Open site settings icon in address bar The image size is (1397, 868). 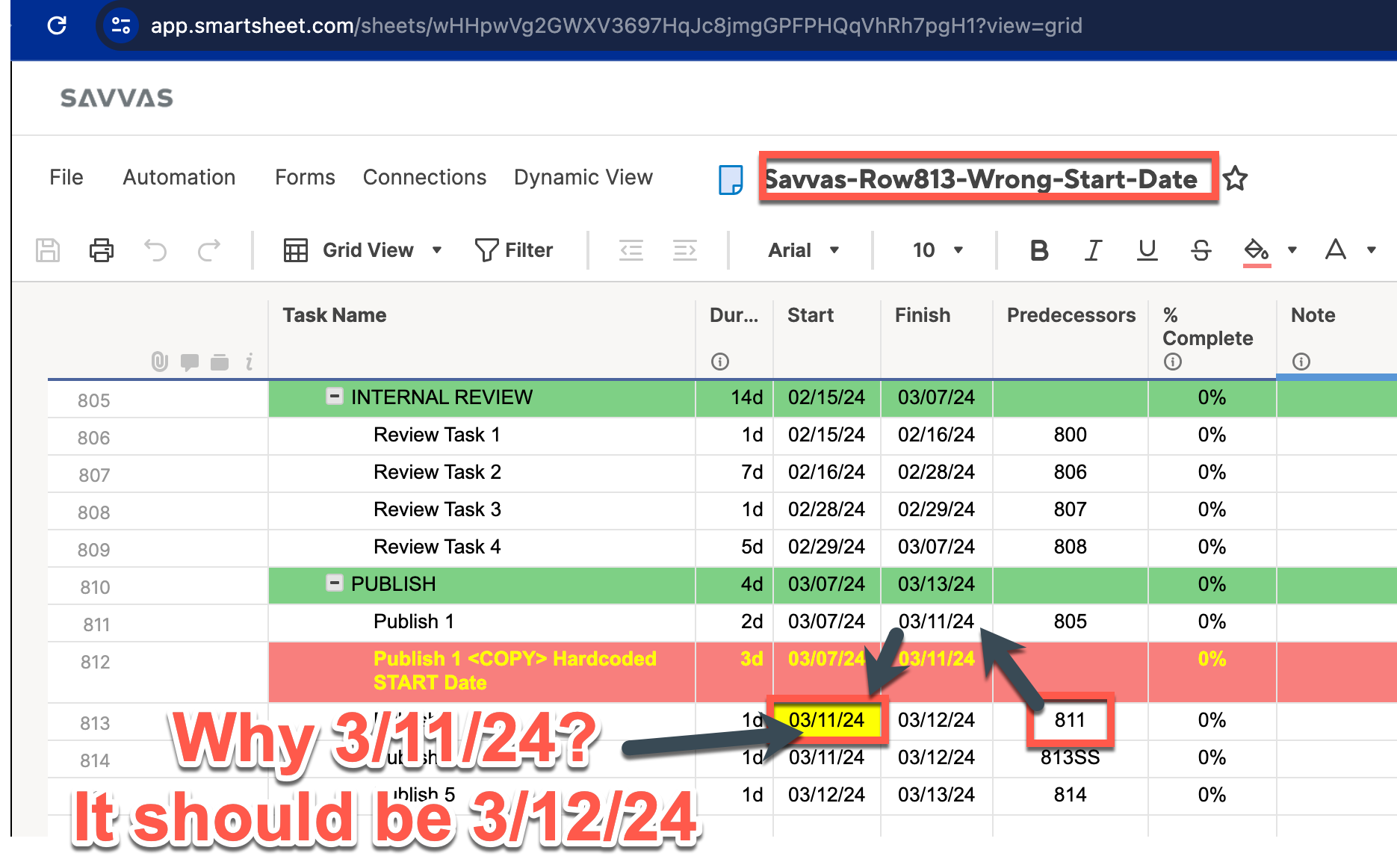pos(120,25)
